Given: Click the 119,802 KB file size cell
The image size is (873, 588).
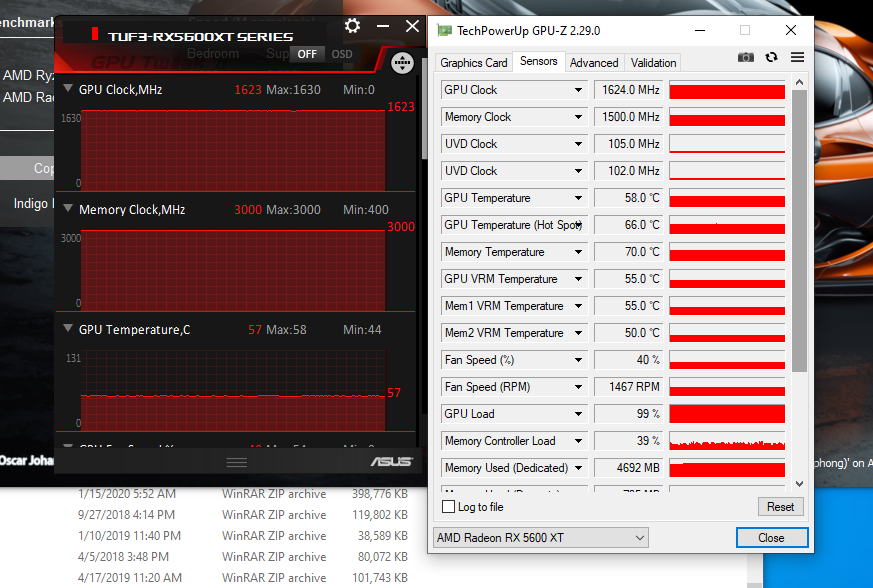Looking at the screenshot, I should coord(380,515).
